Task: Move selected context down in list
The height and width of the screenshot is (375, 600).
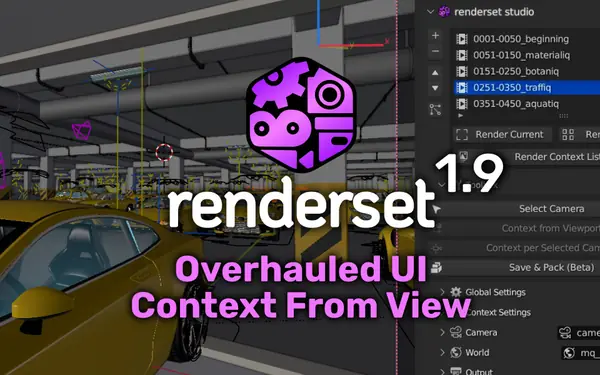Action: (435, 88)
